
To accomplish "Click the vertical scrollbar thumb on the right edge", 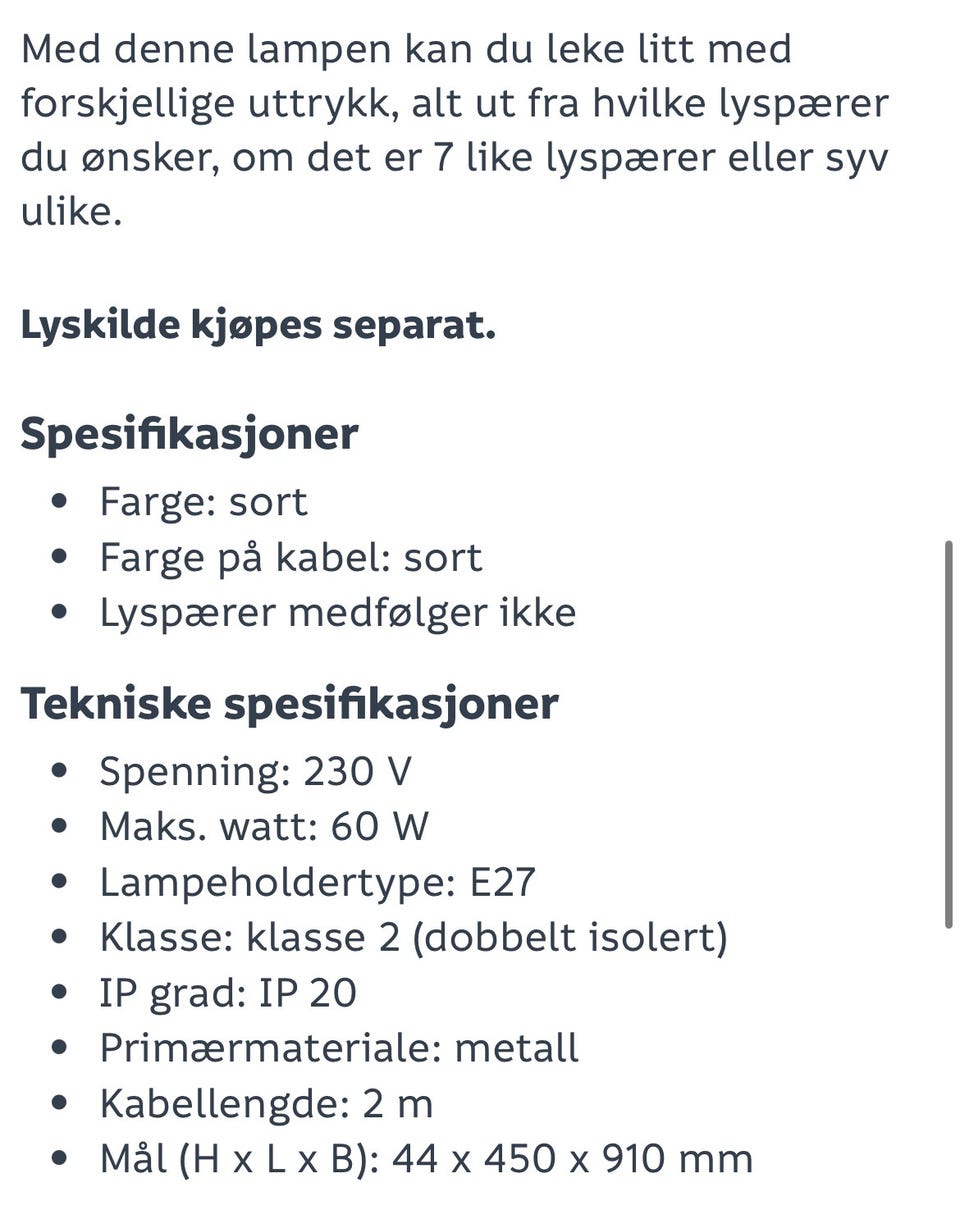I will (948, 735).
